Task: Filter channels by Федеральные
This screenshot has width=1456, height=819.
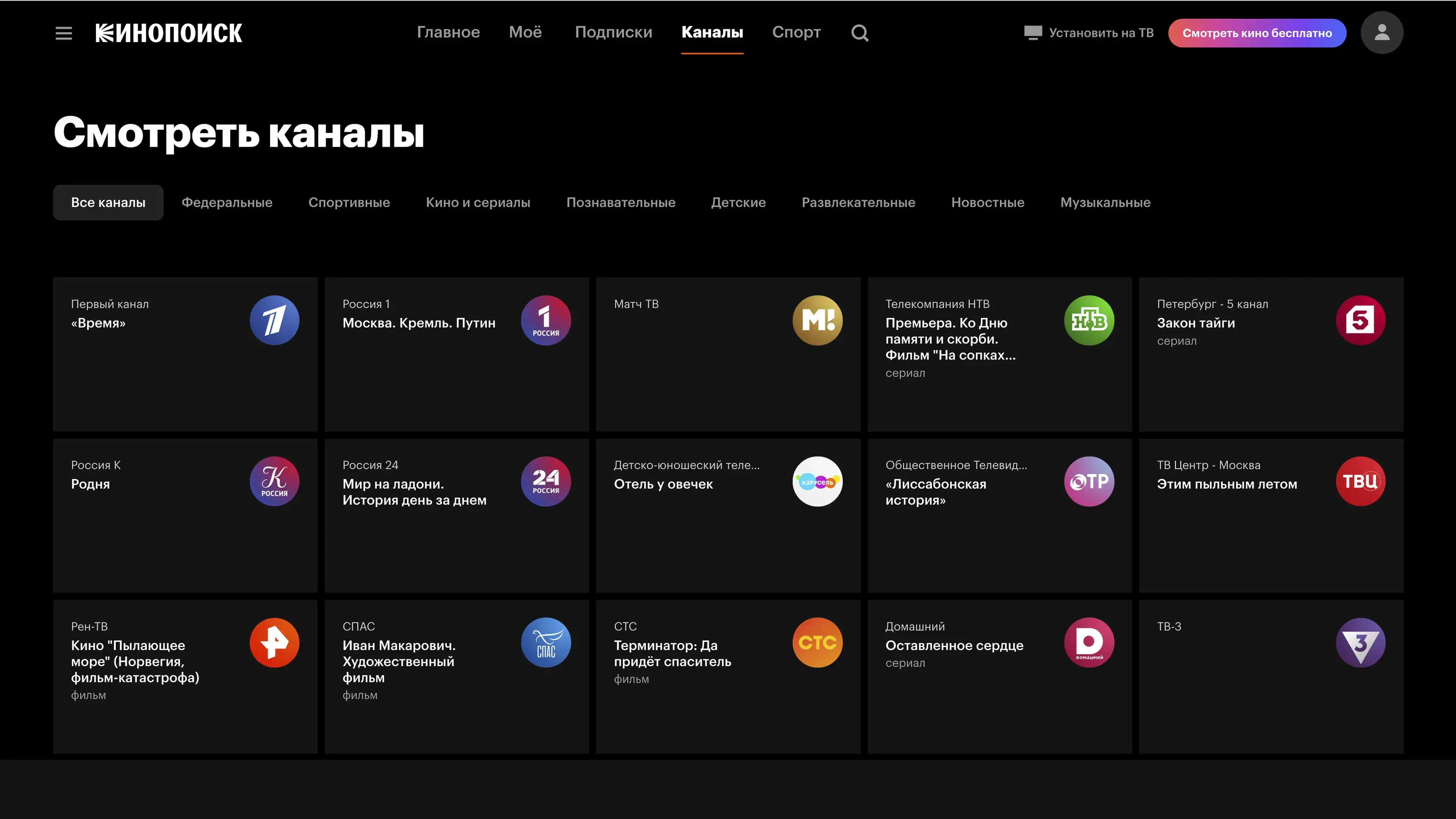Action: tap(227, 202)
